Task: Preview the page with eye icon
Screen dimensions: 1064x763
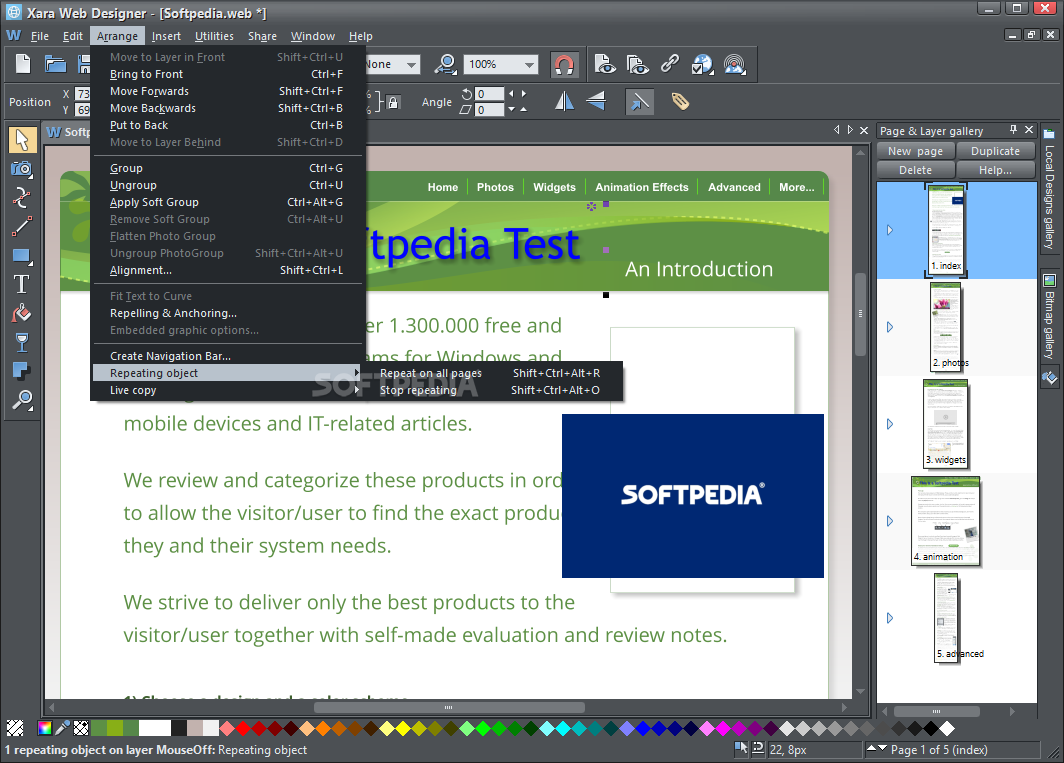Action: (605, 64)
